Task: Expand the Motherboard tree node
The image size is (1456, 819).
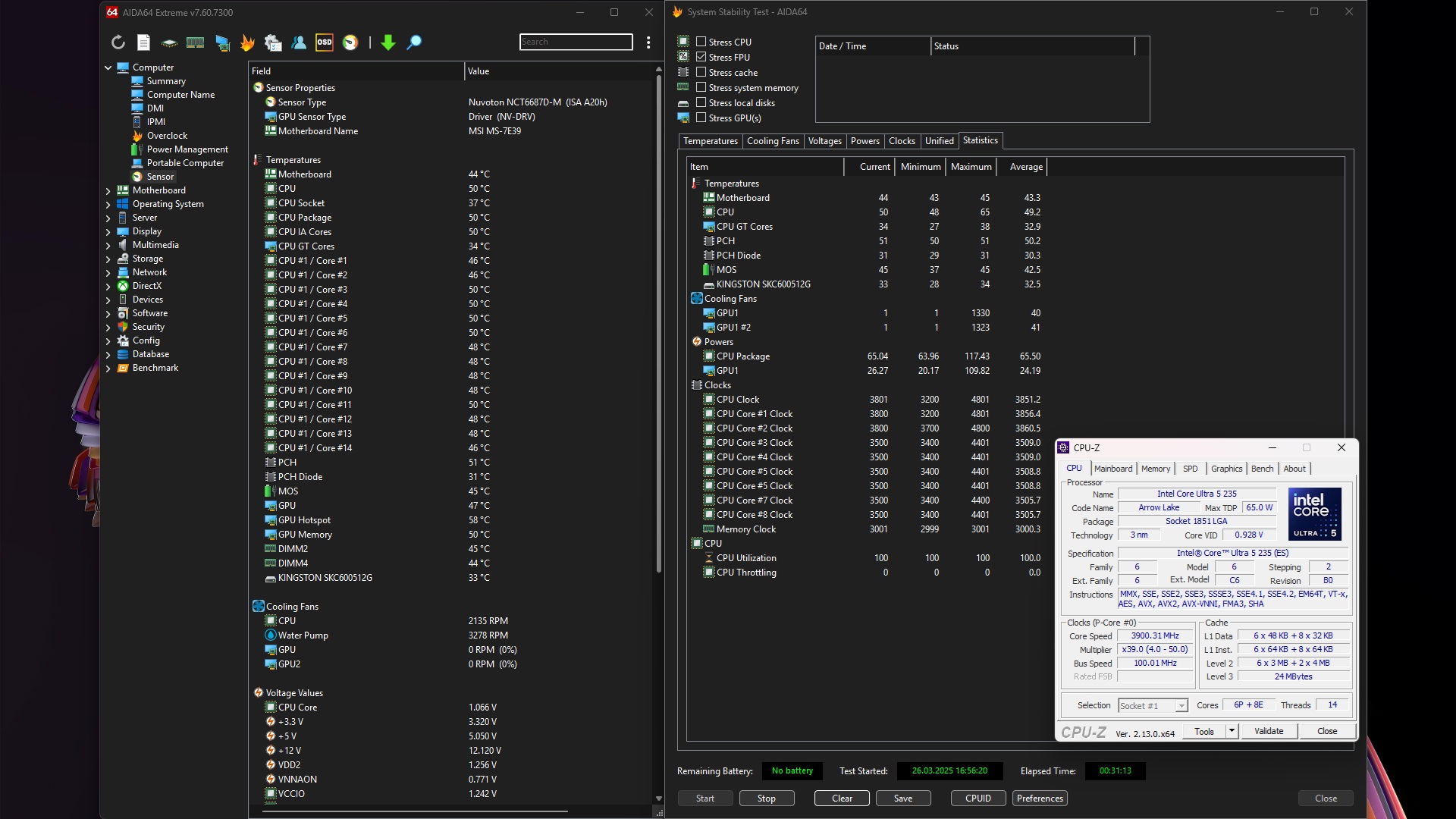Action: 108,190
